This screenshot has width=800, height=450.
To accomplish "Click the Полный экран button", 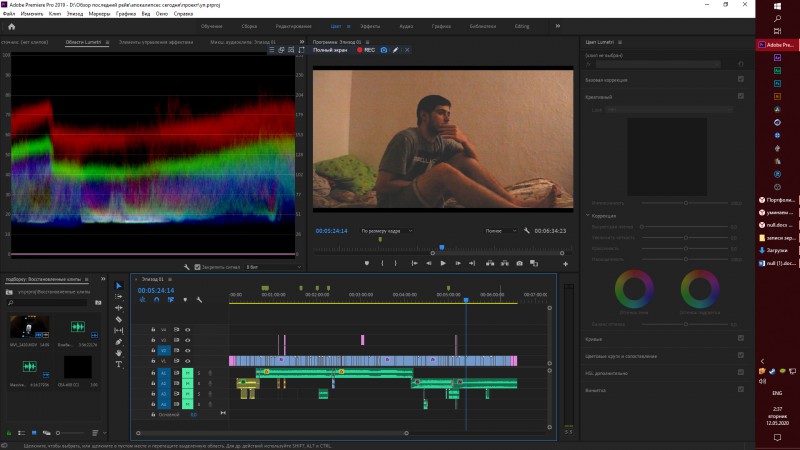I will [x=330, y=49].
